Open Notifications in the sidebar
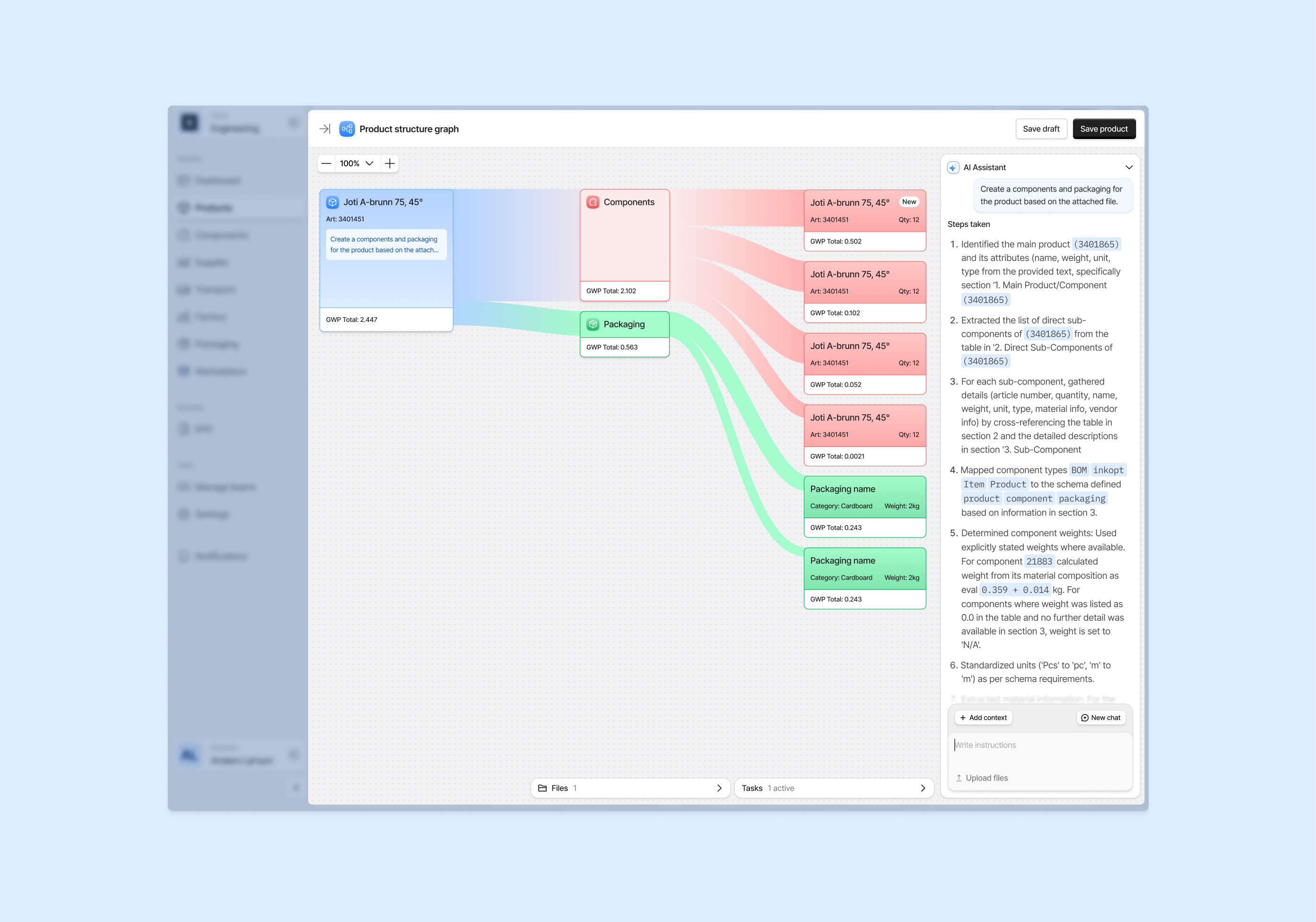The width and height of the screenshot is (1316, 922). pyautogui.click(x=238, y=556)
